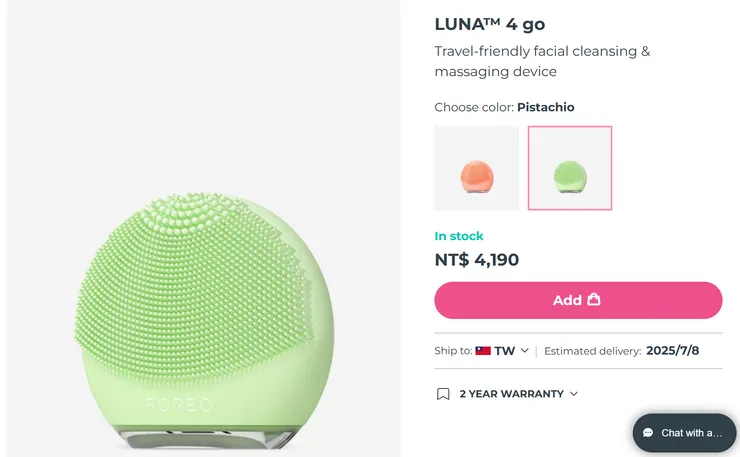The image size is (740, 457).
Task: Click the Choose color Pistachio label
Action: pyautogui.click(x=504, y=107)
